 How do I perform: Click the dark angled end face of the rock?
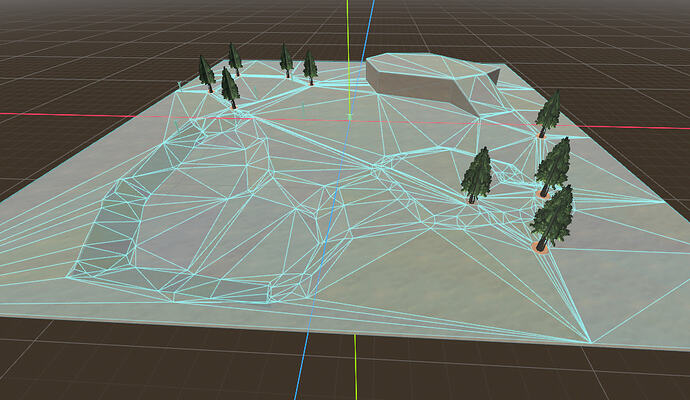pyautogui.click(x=494, y=76)
